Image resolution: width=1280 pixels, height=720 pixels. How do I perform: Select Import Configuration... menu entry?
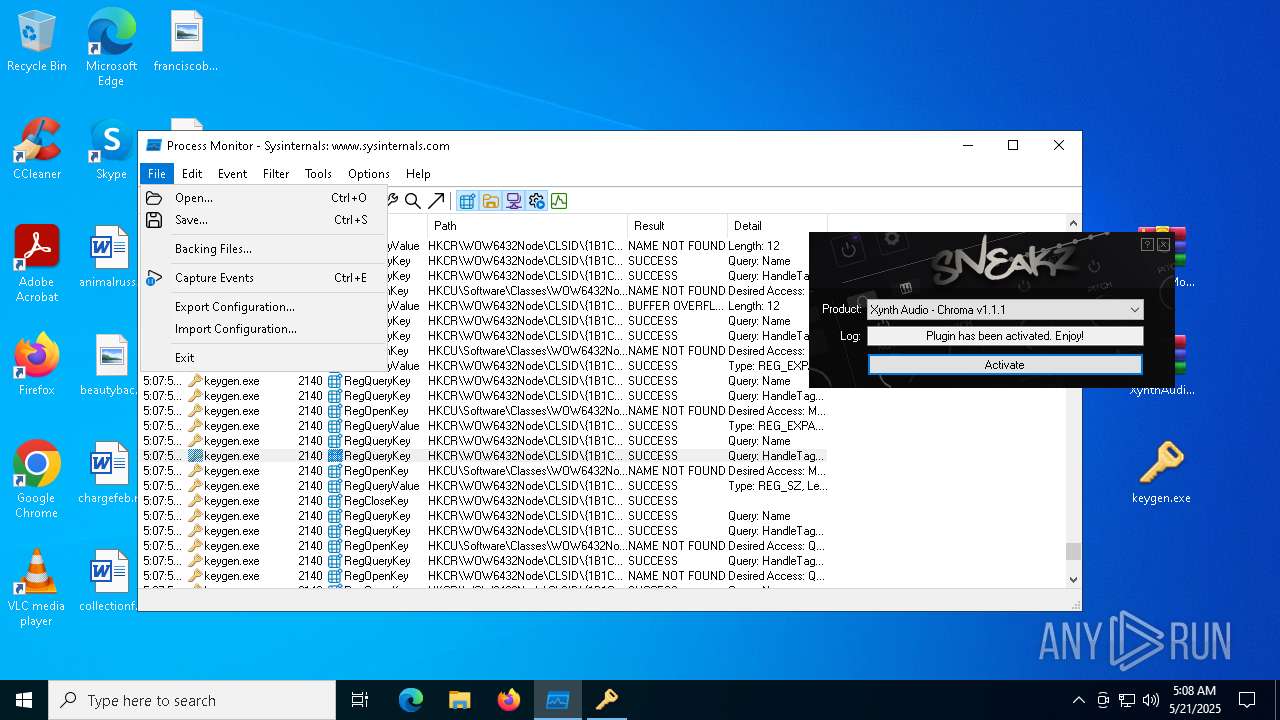click(262, 329)
